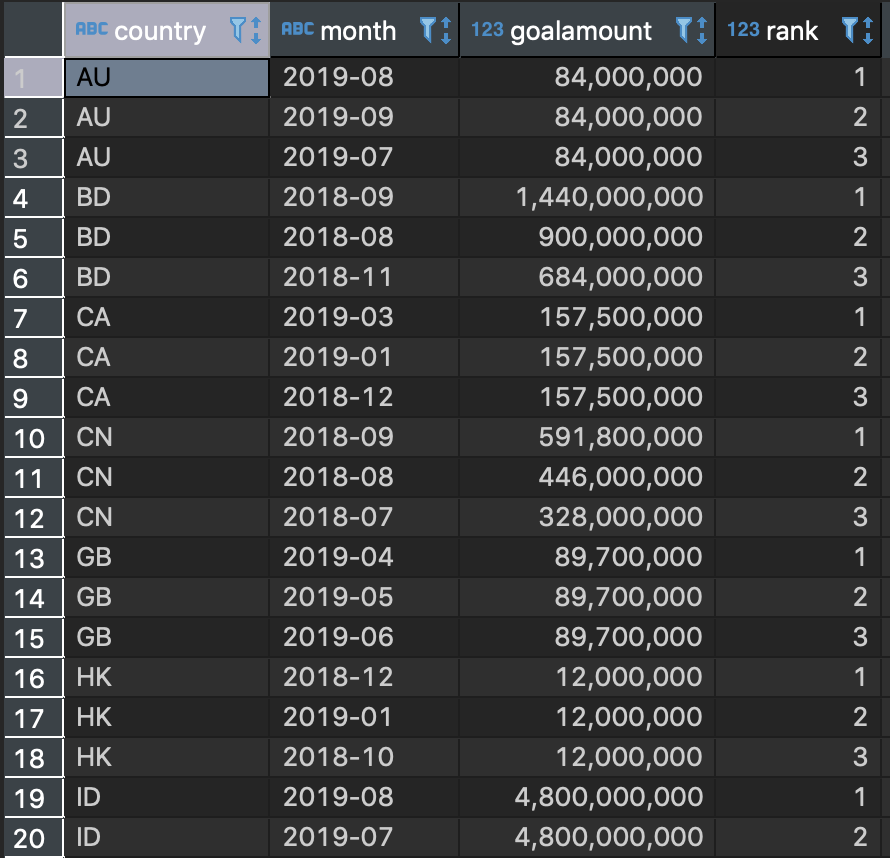Click goalamount 1,440,000,000 cell
This screenshot has height=858, width=890.
click(x=587, y=197)
